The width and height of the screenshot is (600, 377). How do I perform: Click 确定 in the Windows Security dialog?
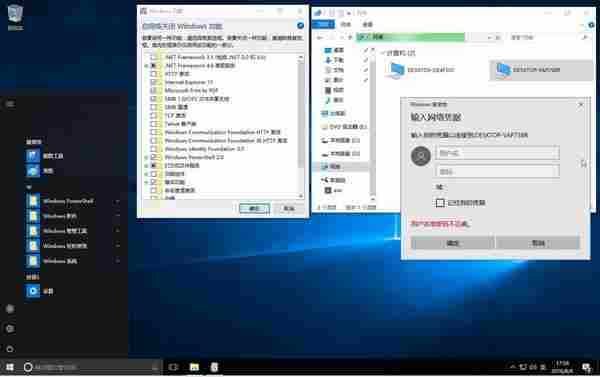(x=453, y=243)
